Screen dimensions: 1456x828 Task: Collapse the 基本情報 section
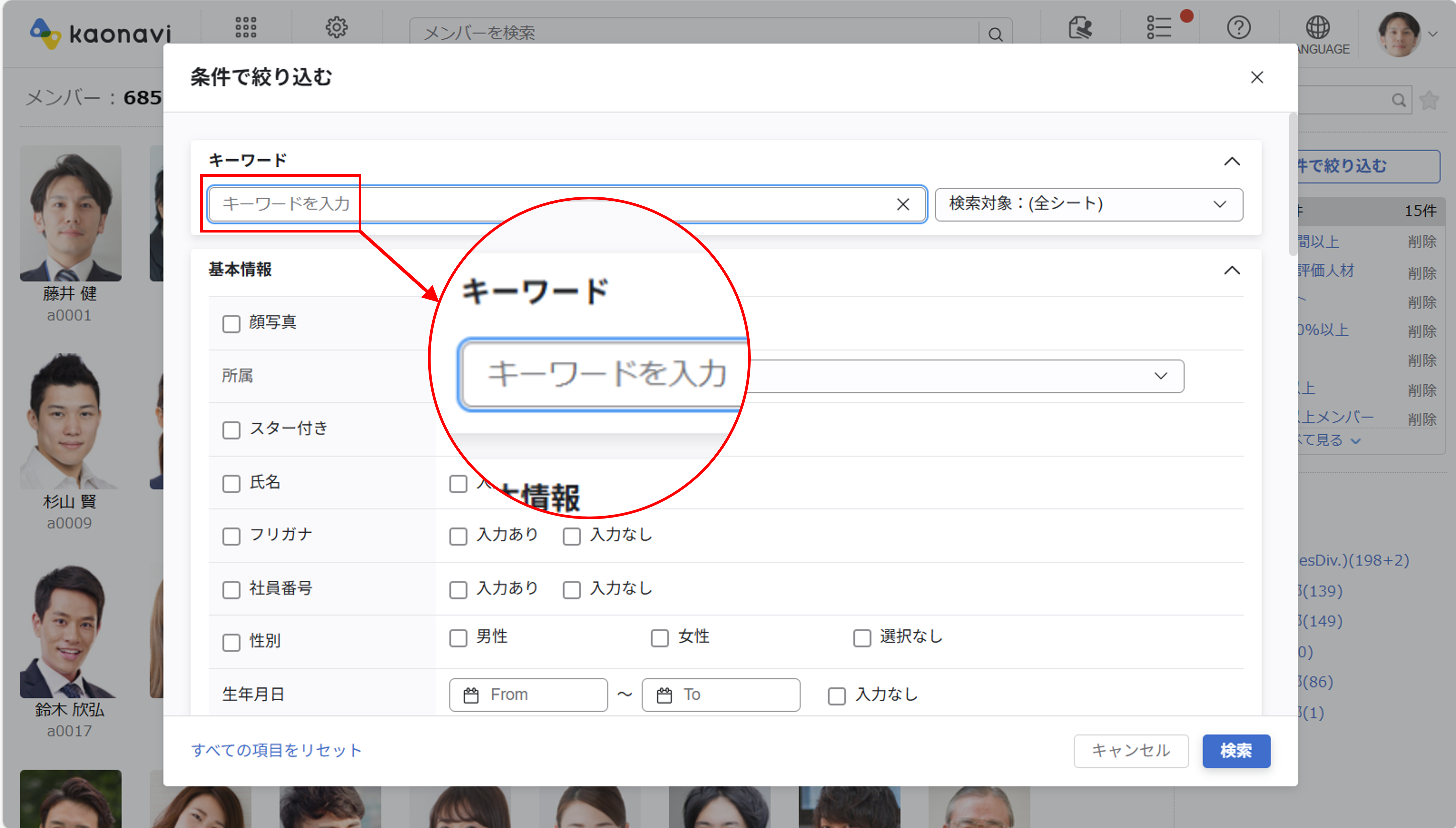click(x=1232, y=270)
